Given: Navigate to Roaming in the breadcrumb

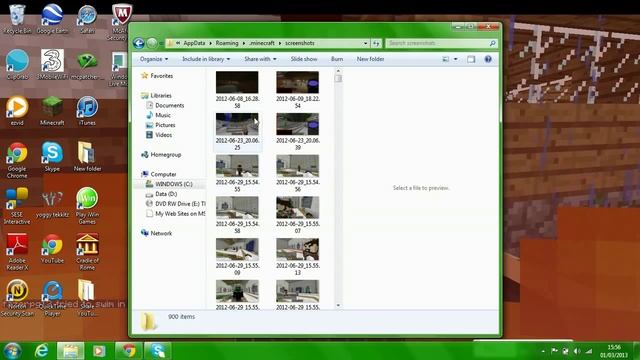Looking at the screenshot, I should pos(227,43).
